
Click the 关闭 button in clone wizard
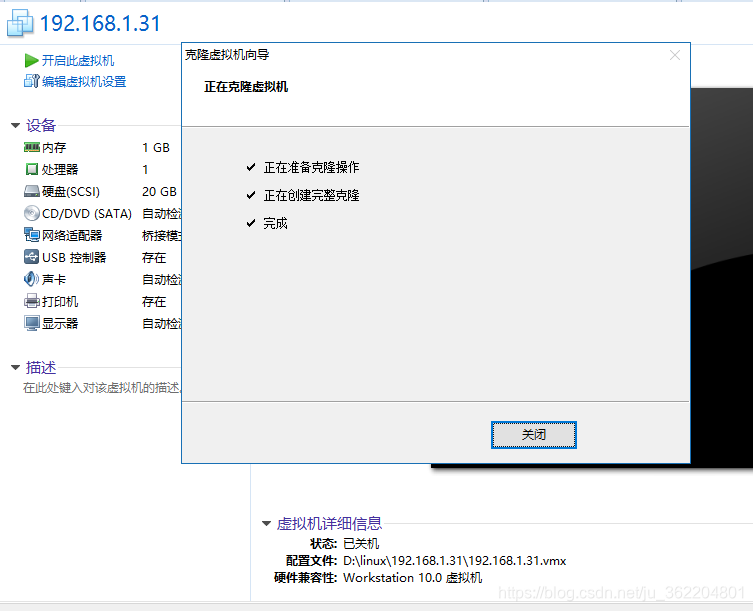(x=534, y=435)
